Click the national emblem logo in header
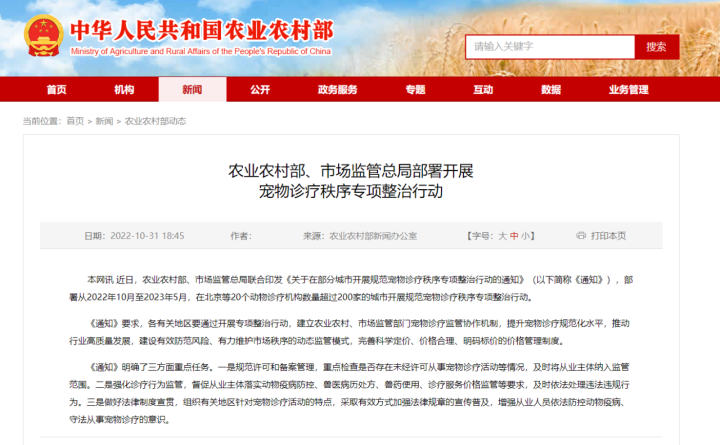720x445 pixels. click(44, 35)
